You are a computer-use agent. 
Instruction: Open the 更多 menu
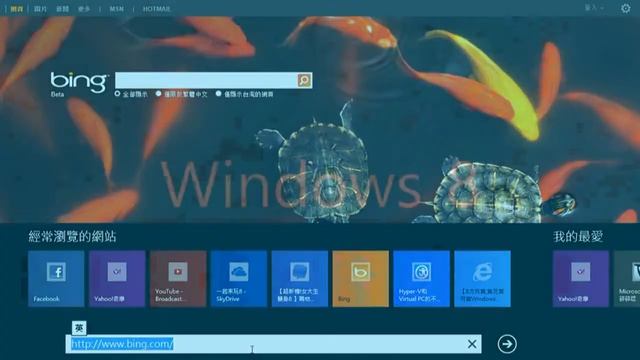coord(84,9)
